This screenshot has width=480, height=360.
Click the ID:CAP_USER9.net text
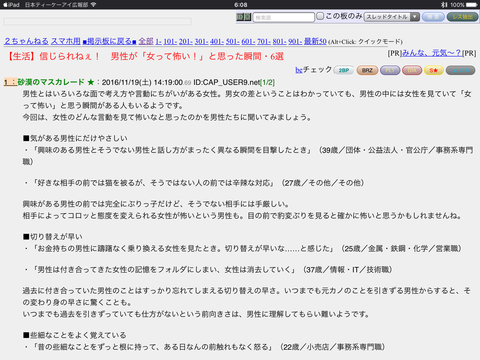click(227, 82)
